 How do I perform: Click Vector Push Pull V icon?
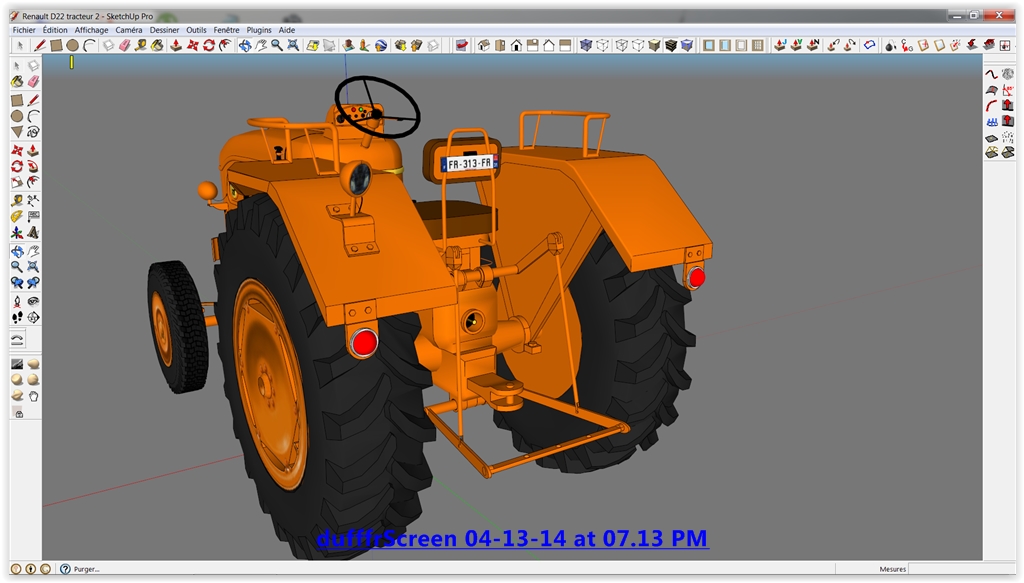tap(796, 45)
